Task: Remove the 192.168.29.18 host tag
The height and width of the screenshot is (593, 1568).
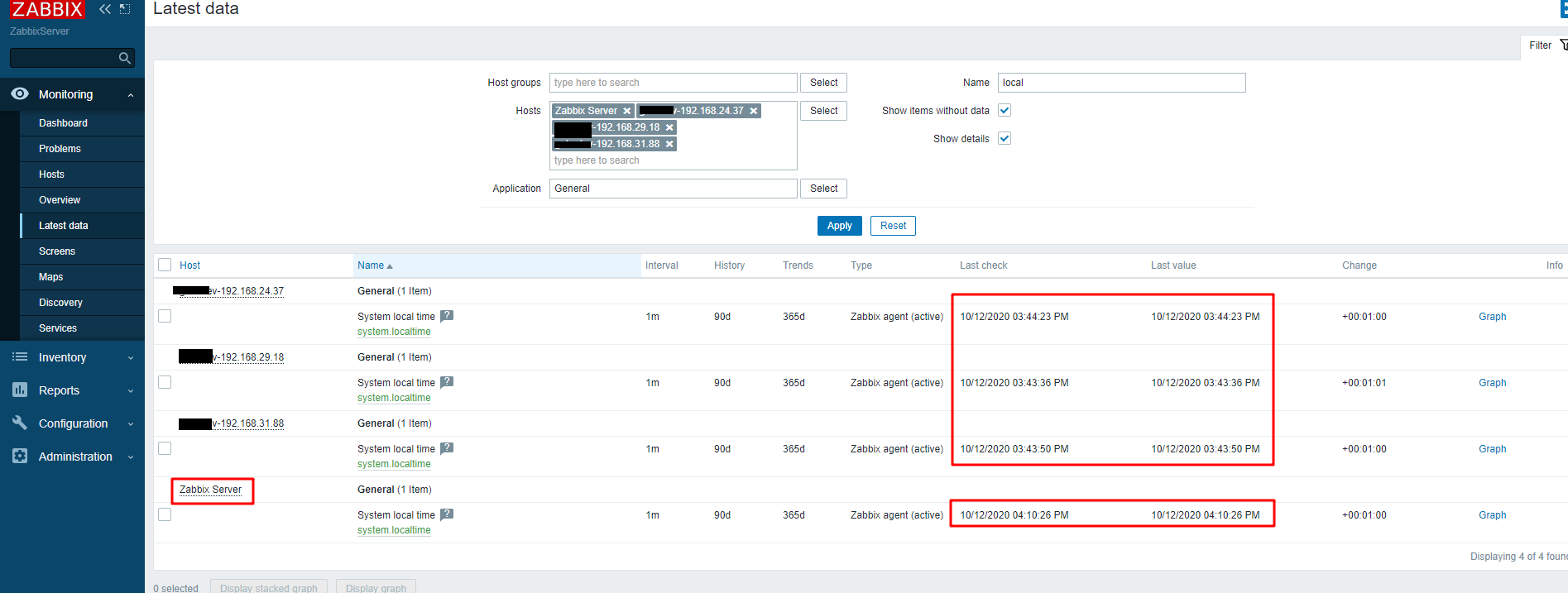Action: [x=669, y=127]
